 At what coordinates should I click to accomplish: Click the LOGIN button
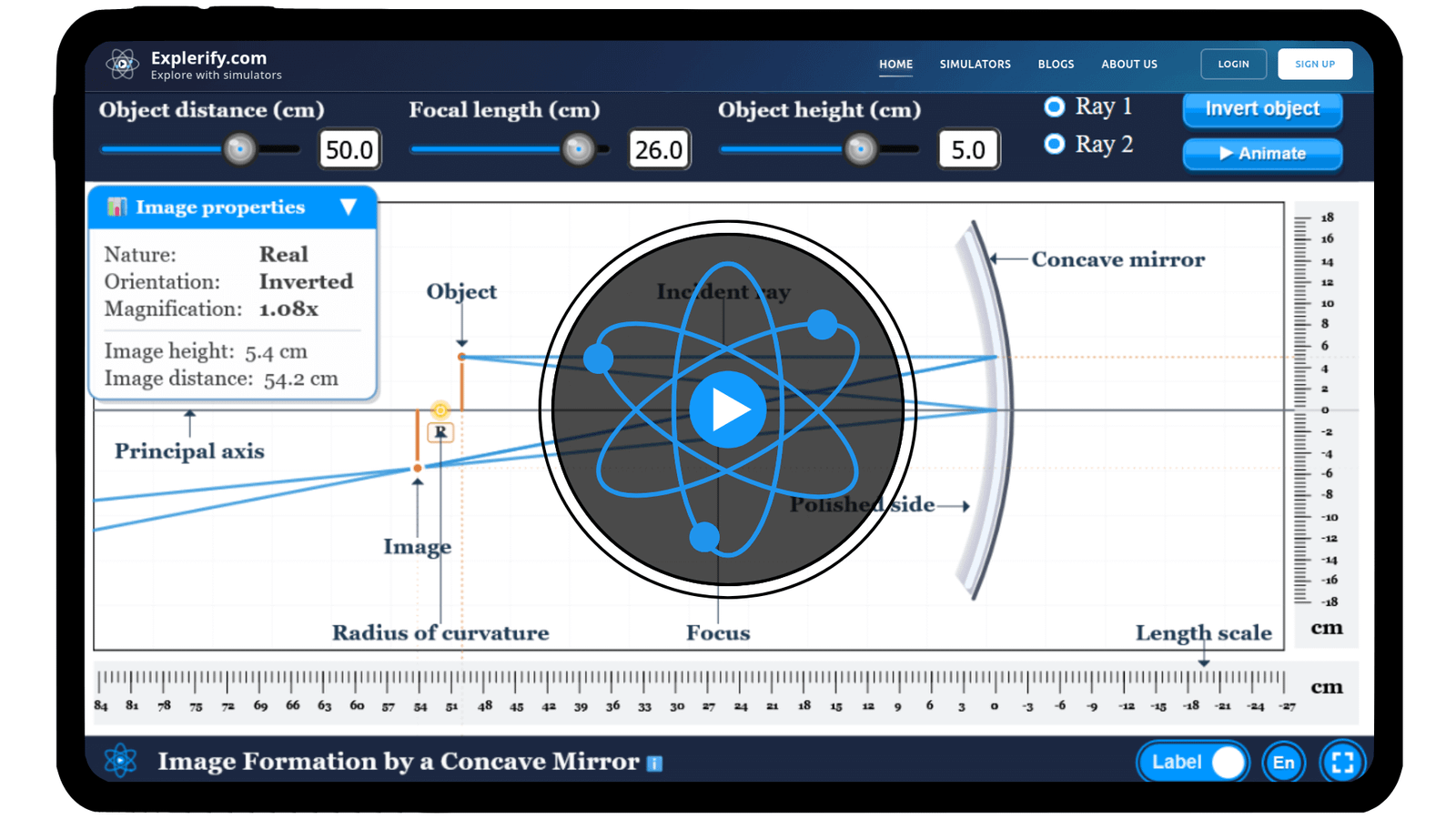click(1233, 64)
